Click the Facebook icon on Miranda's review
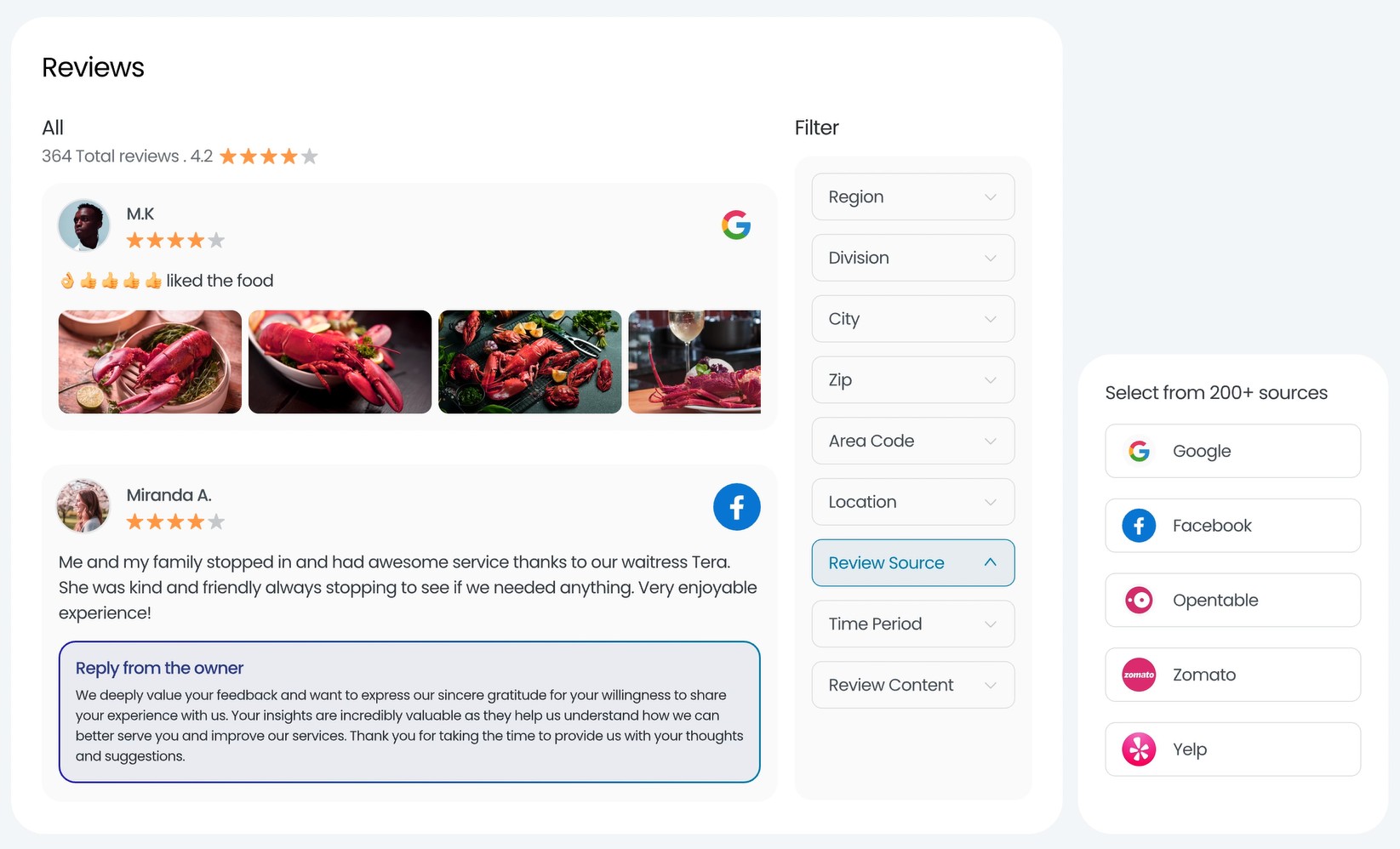 (x=736, y=507)
